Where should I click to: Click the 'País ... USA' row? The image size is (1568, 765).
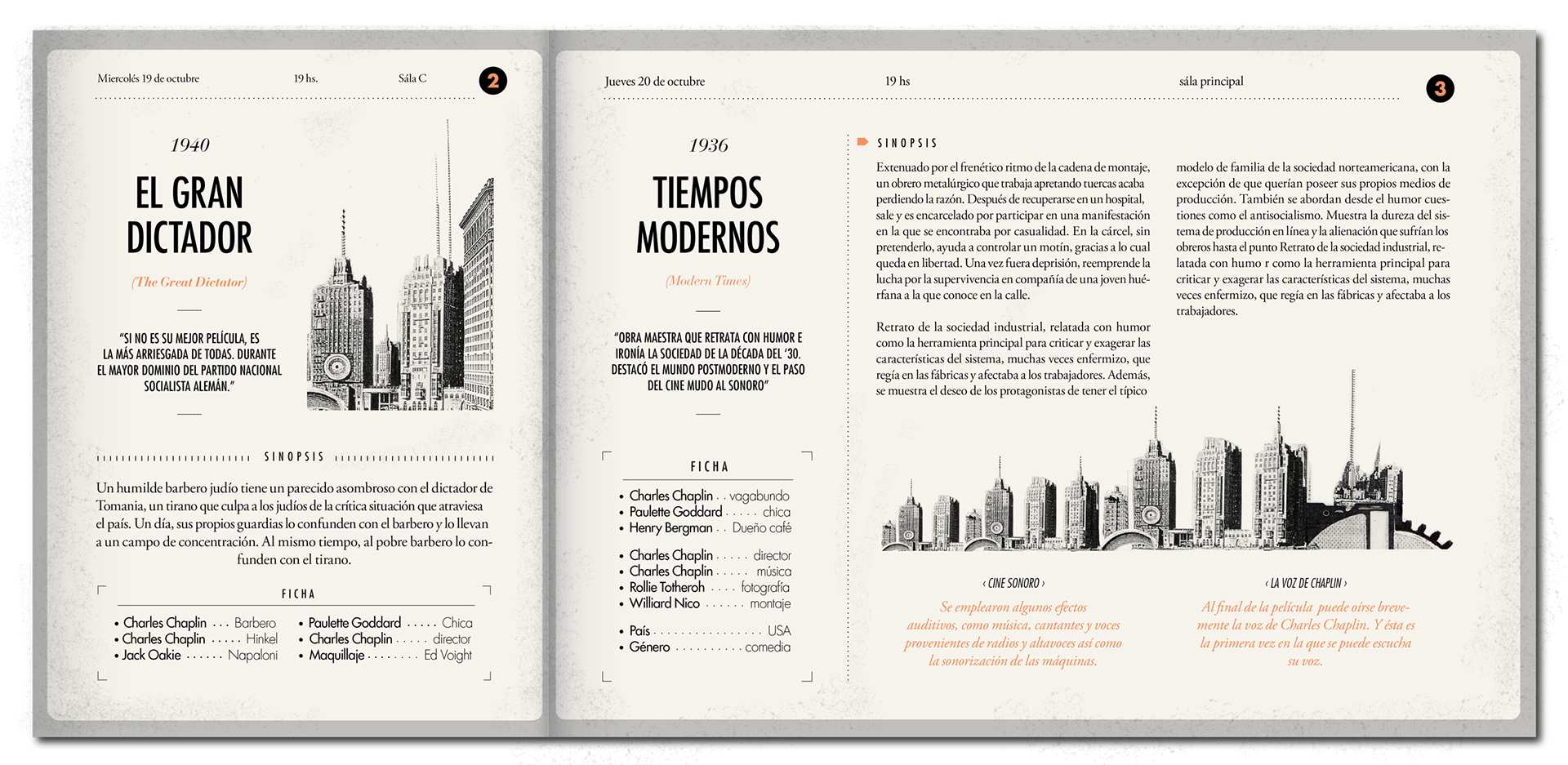705,631
